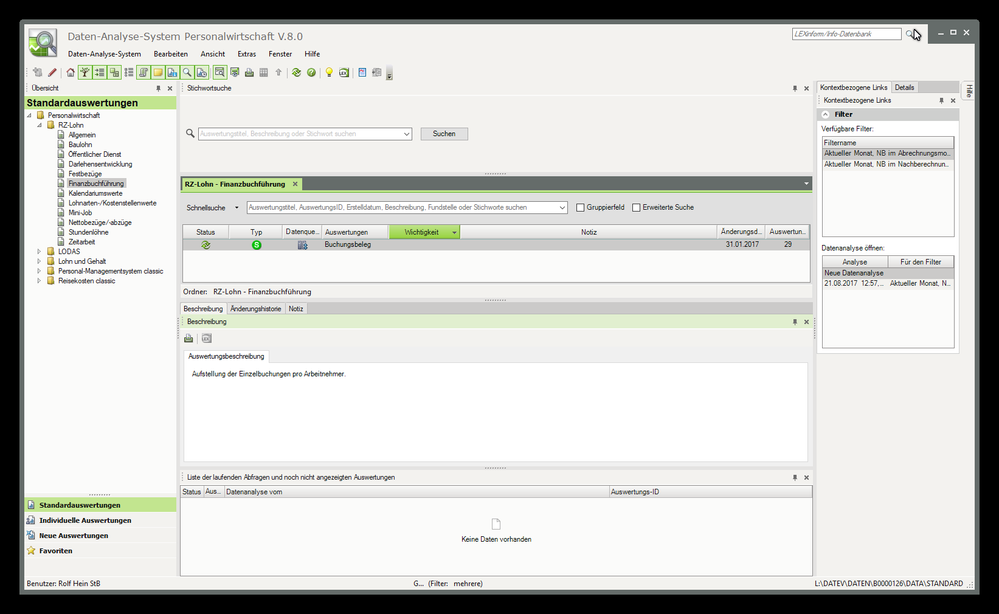Select the Kalendariumswerte tree item
The height and width of the screenshot is (614, 999).
(x=96, y=194)
